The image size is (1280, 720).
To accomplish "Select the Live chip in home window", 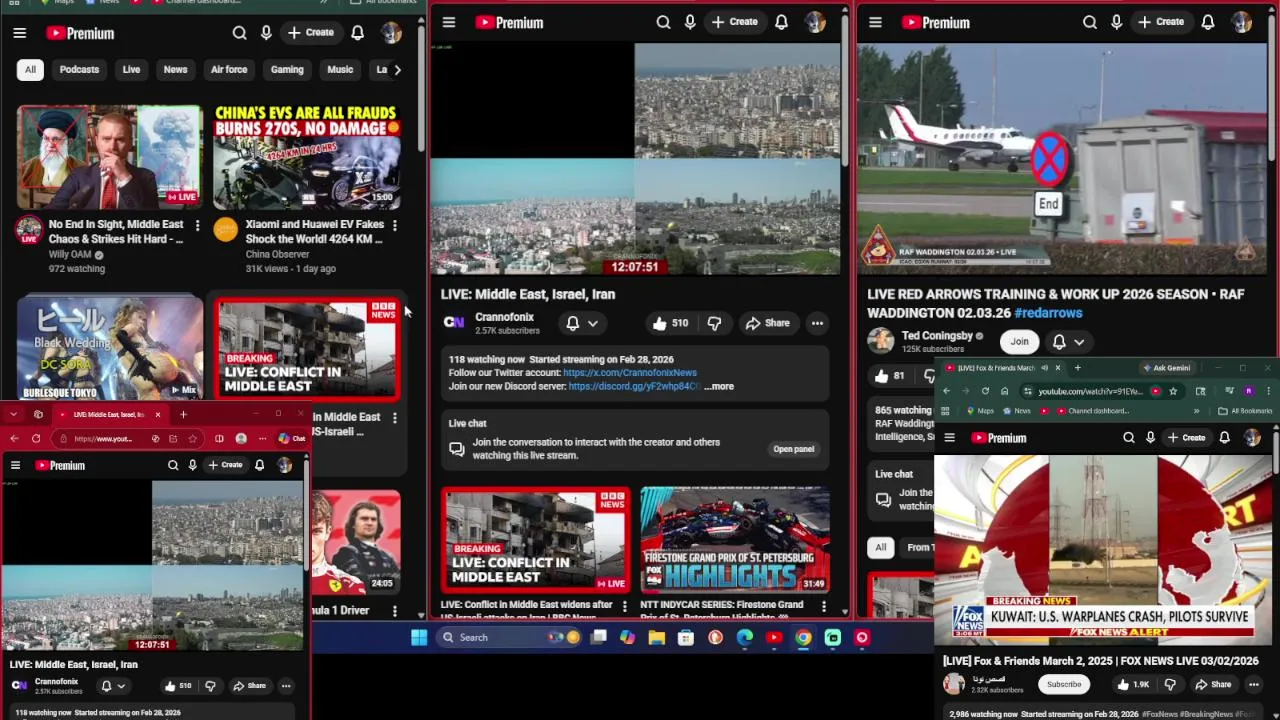I will (131, 69).
